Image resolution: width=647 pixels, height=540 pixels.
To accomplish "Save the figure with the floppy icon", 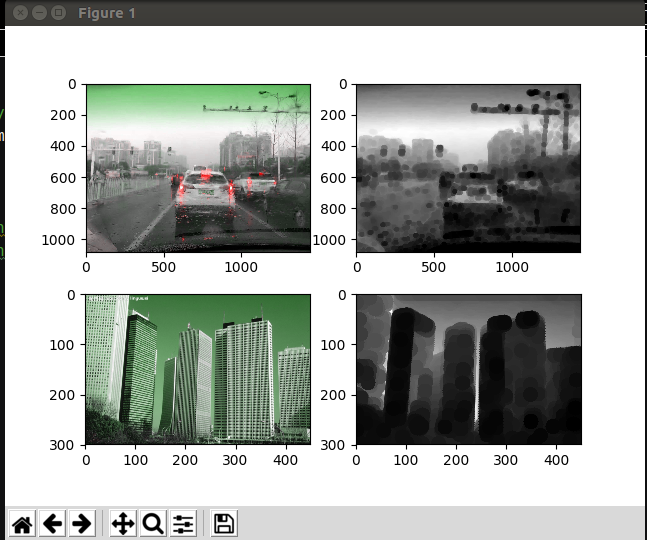I will (x=224, y=523).
